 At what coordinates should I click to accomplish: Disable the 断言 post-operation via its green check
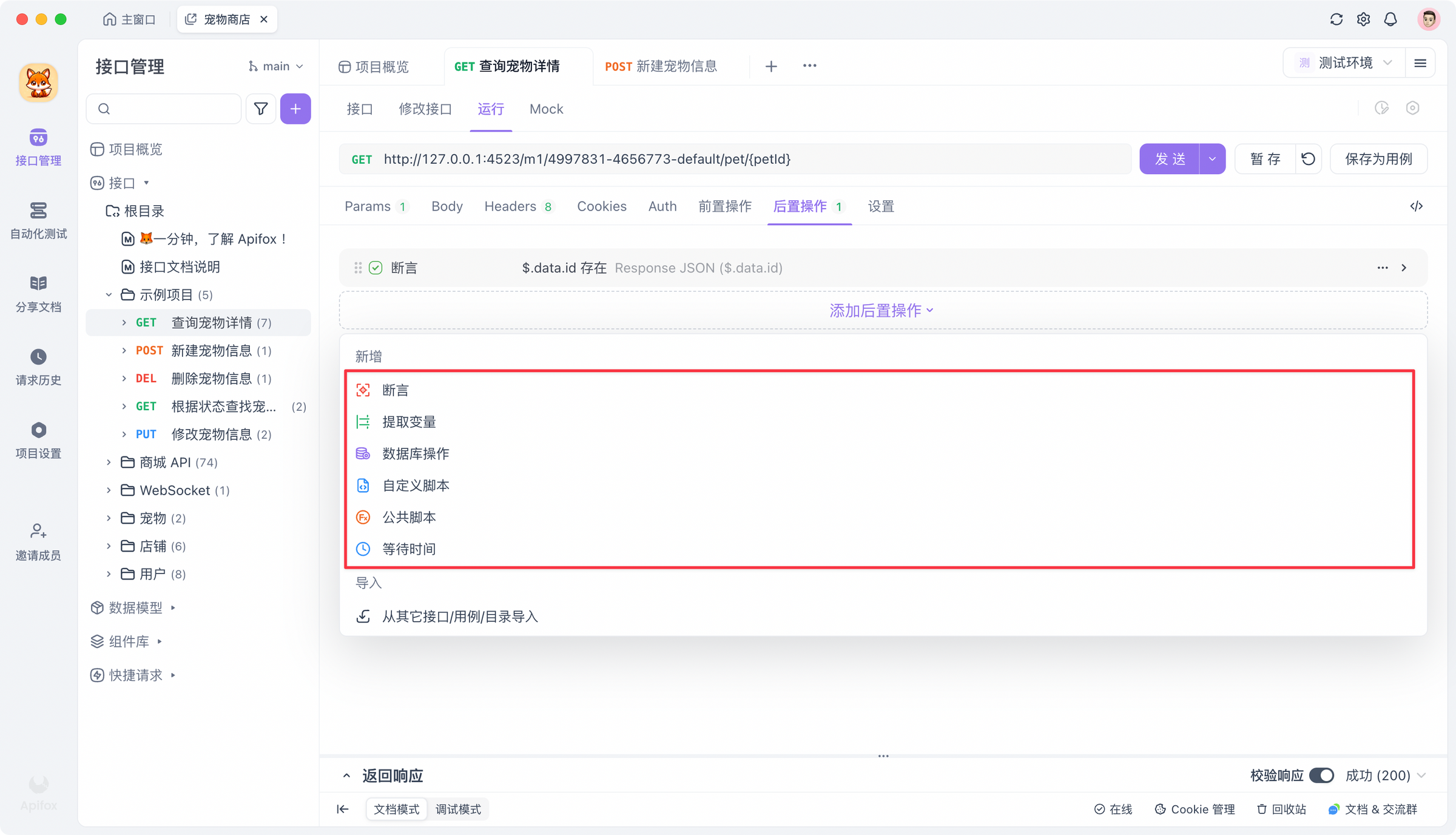coord(376,268)
